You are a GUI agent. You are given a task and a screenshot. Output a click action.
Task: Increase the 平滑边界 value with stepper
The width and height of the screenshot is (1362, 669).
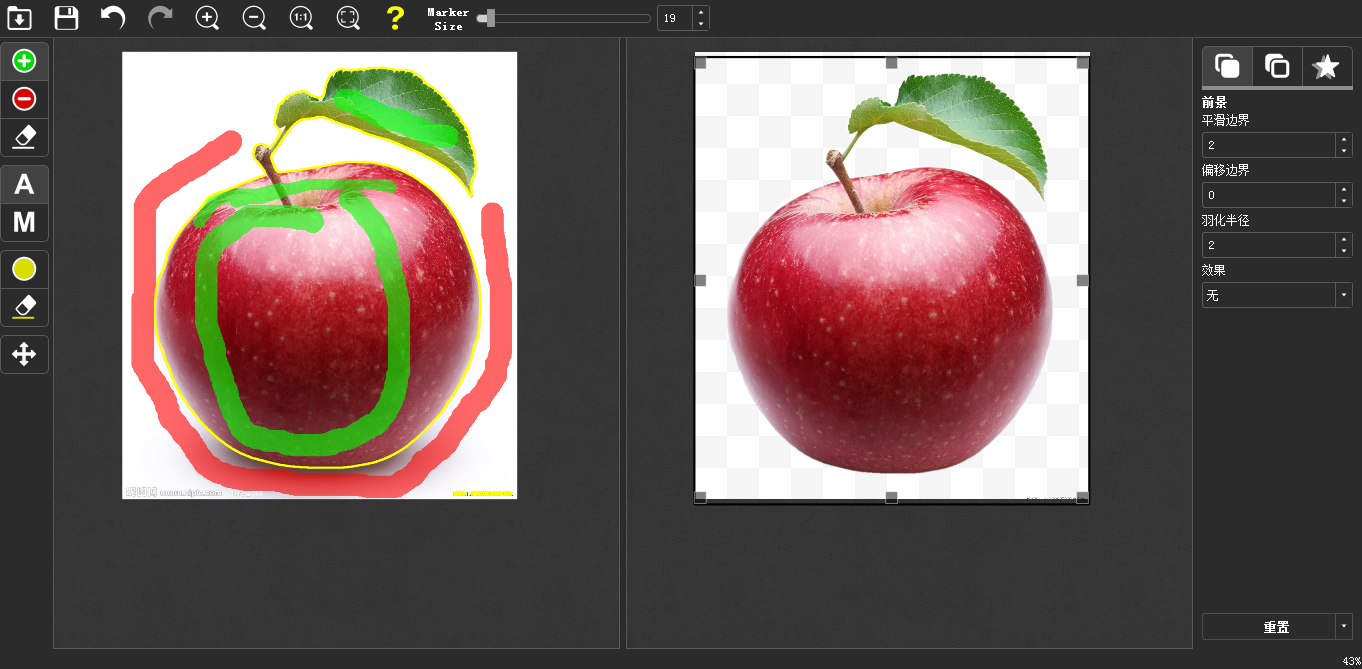click(1343, 140)
